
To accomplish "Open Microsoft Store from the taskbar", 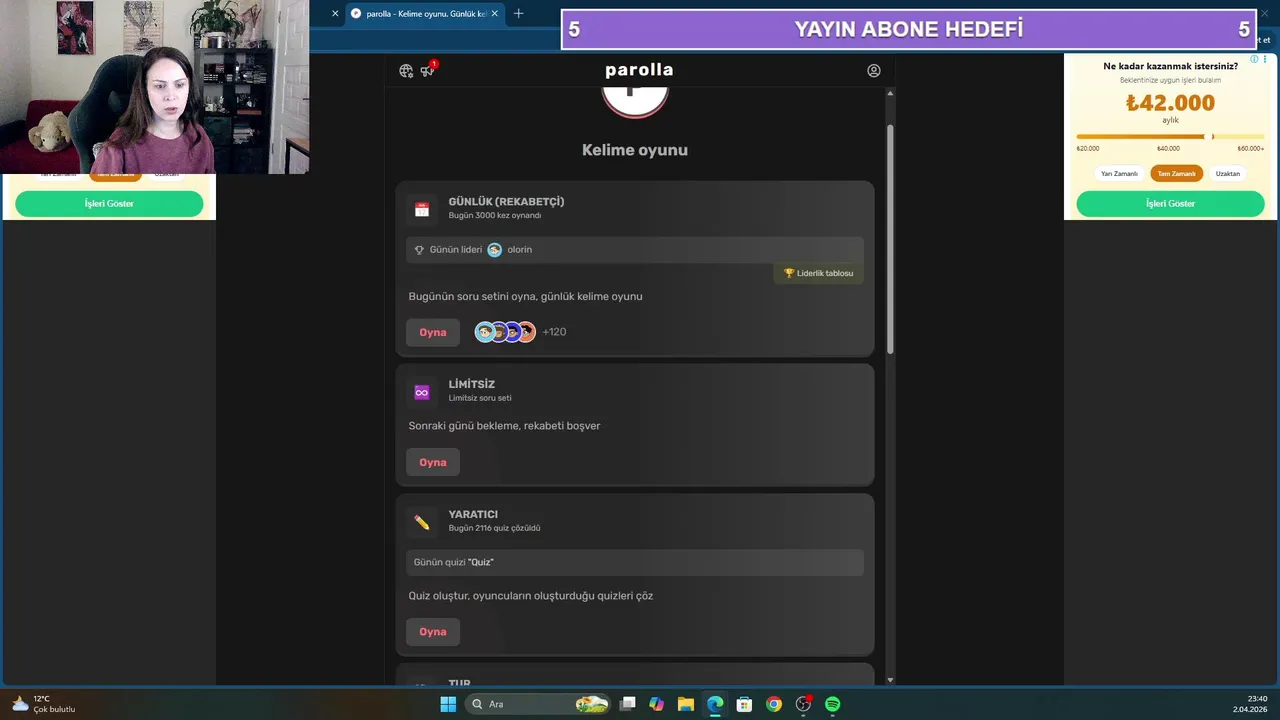I will 744,704.
